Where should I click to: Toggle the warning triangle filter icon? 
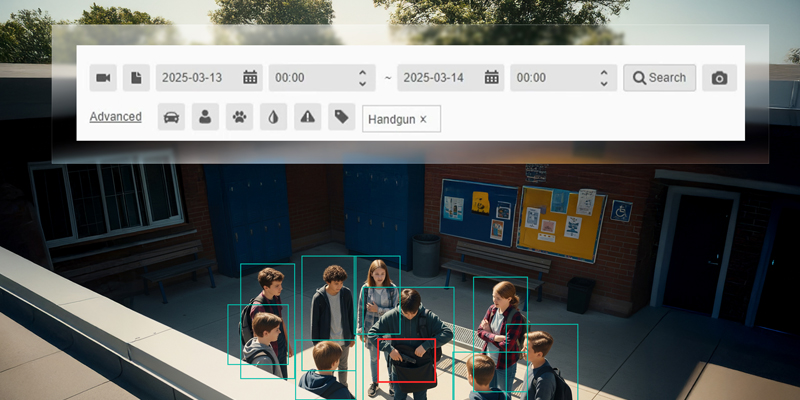pos(308,117)
